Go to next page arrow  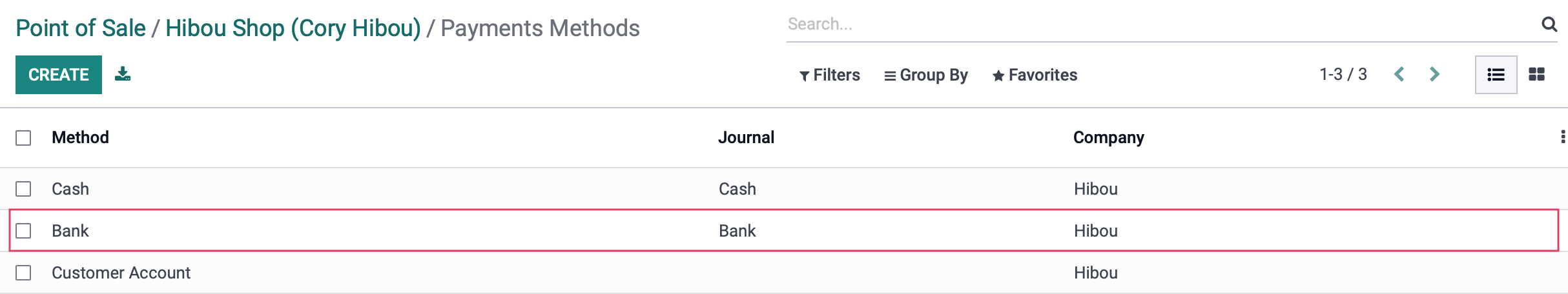(1434, 74)
